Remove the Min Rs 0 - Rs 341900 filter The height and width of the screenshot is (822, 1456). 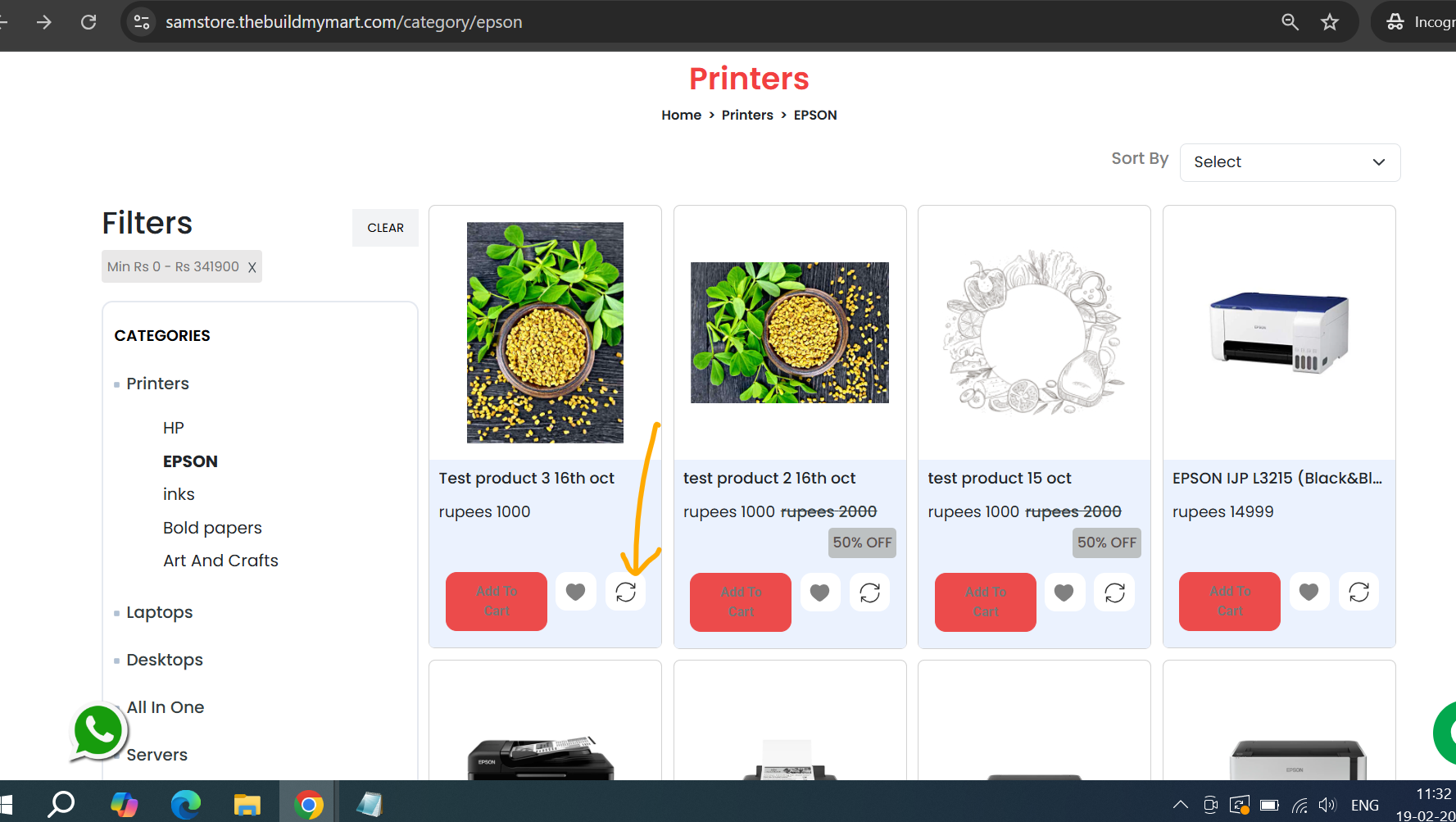252,267
